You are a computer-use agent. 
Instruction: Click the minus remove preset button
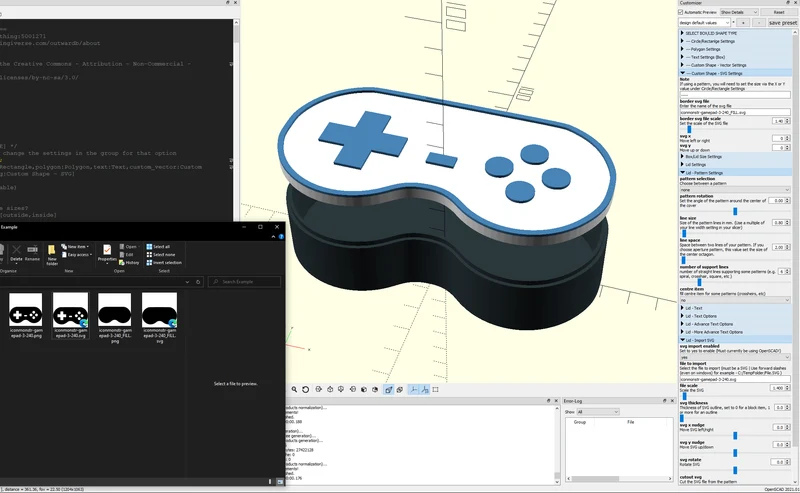pos(759,23)
